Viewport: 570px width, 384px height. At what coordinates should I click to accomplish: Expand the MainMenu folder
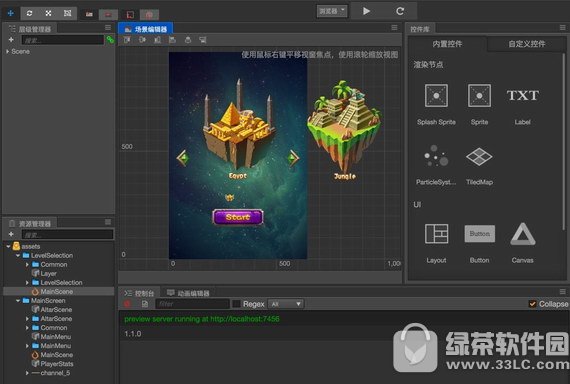click(x=27, y=346)
